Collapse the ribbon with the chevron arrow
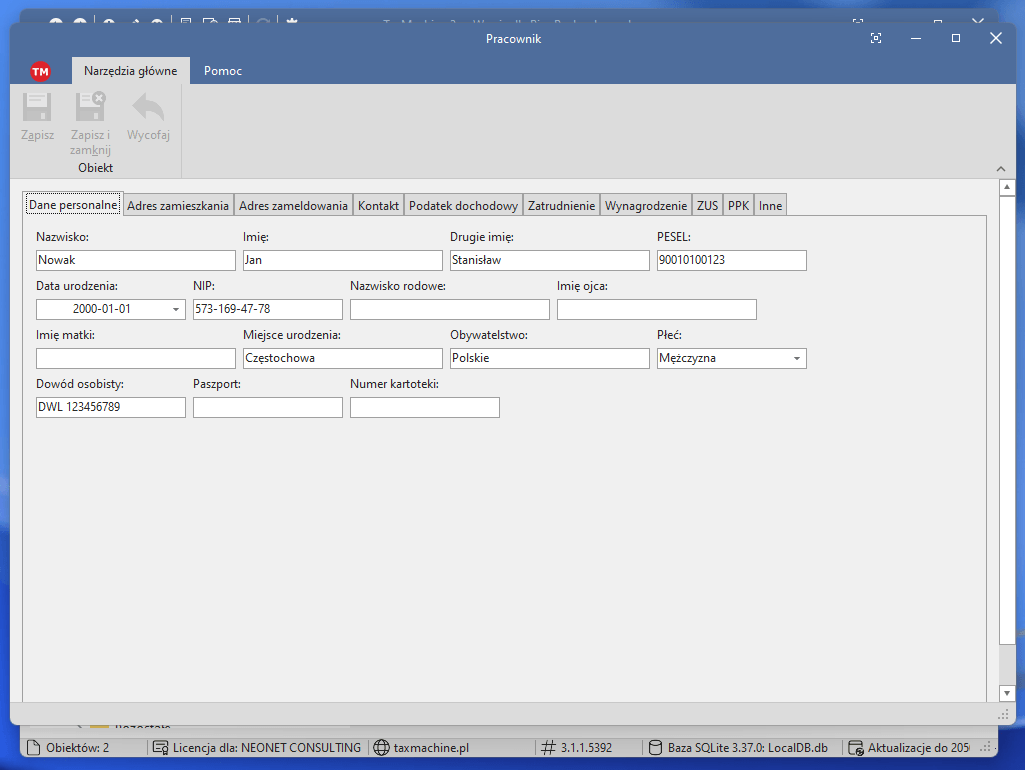Screen dimensions: 1025x770 coord(1001,169)
